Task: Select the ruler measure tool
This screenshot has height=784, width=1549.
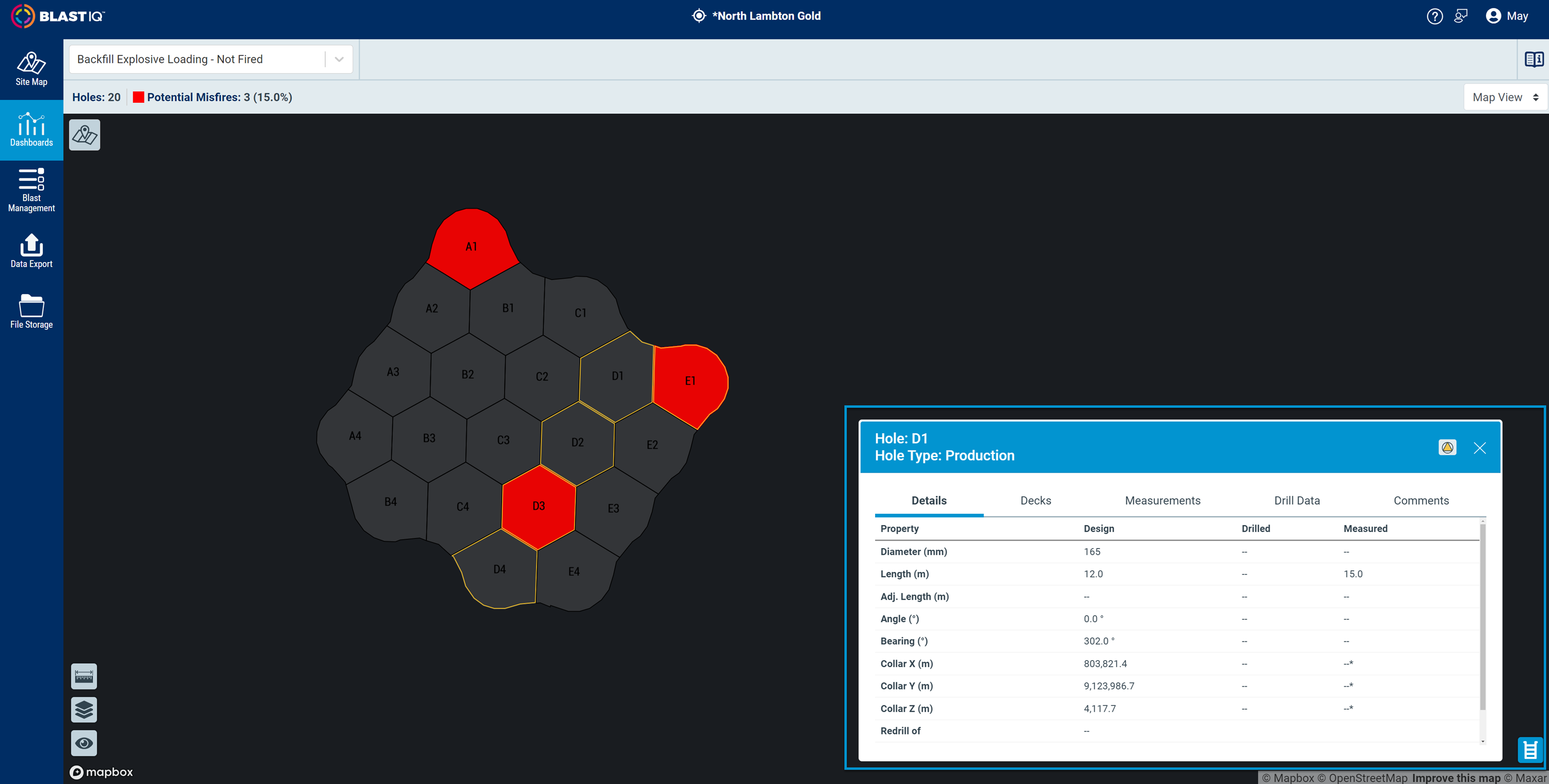Action: pos(84,676)
